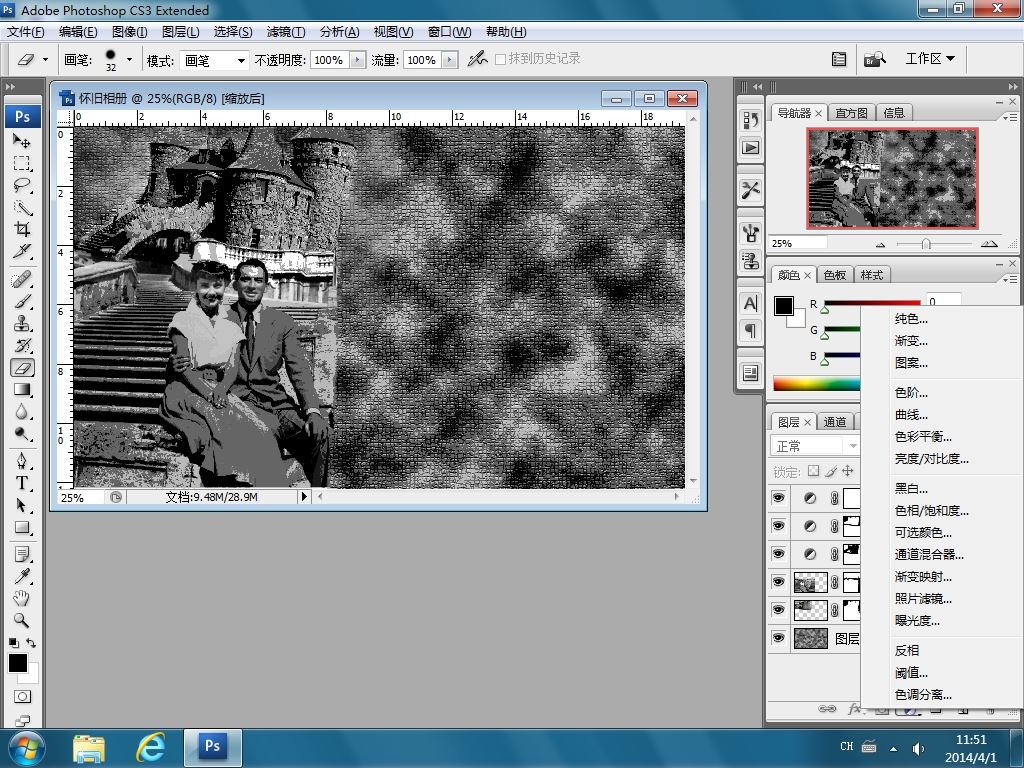Select the Hand tool

(x=21, y=598)
